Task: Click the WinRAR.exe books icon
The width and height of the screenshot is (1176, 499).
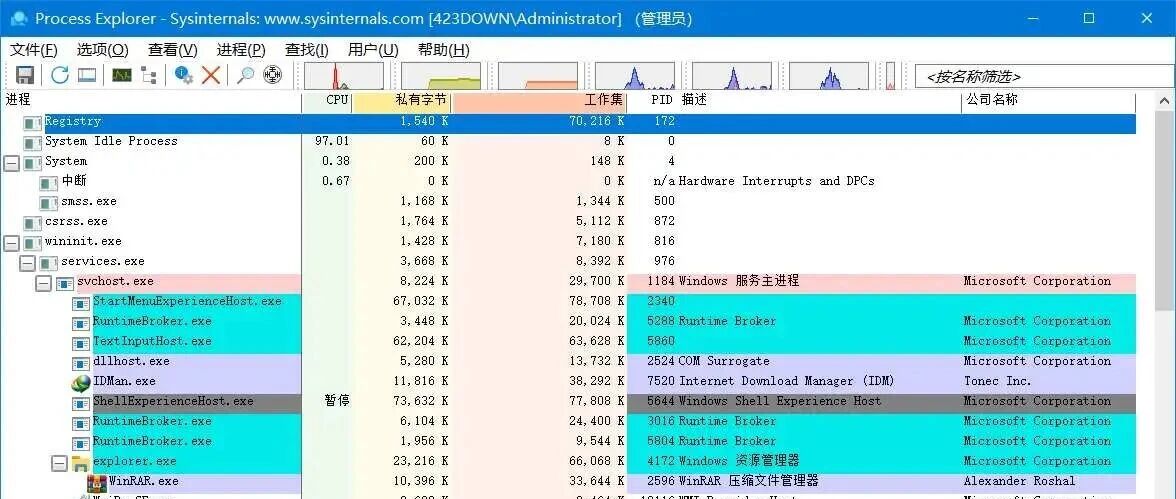Action: click(x=97, y=482)
